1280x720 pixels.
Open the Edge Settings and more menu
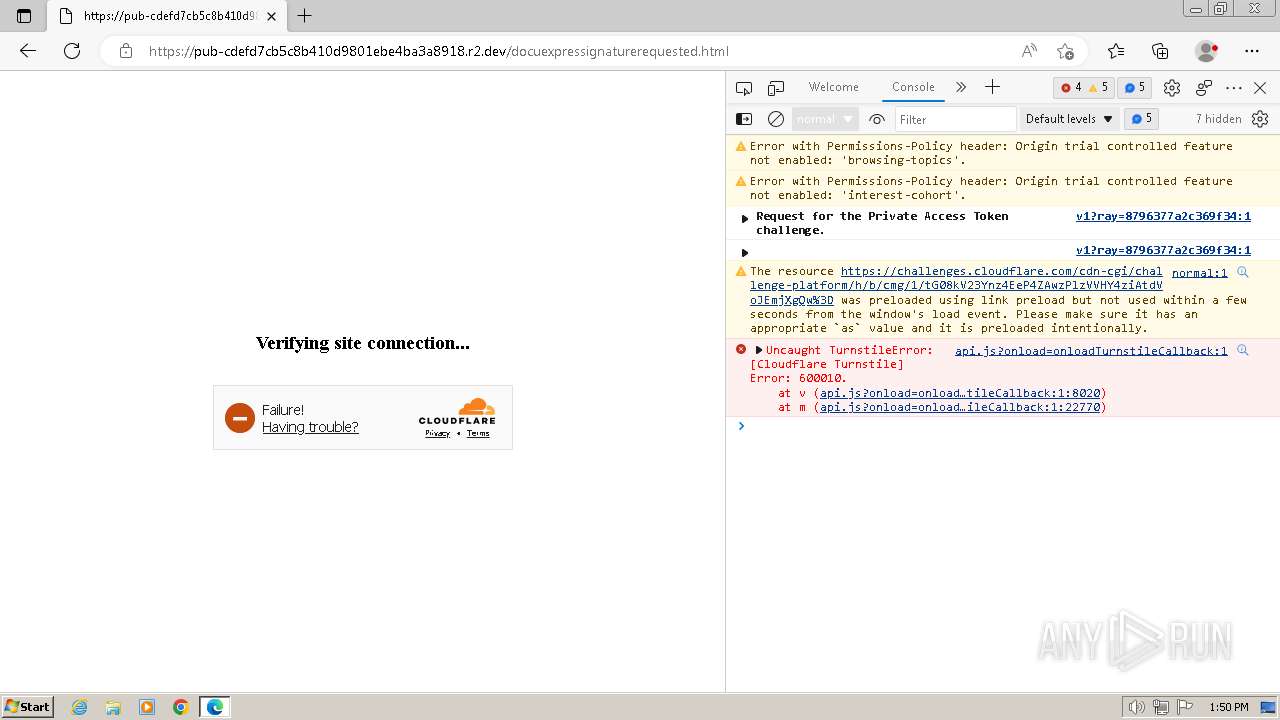click(x=1252, y=51)
